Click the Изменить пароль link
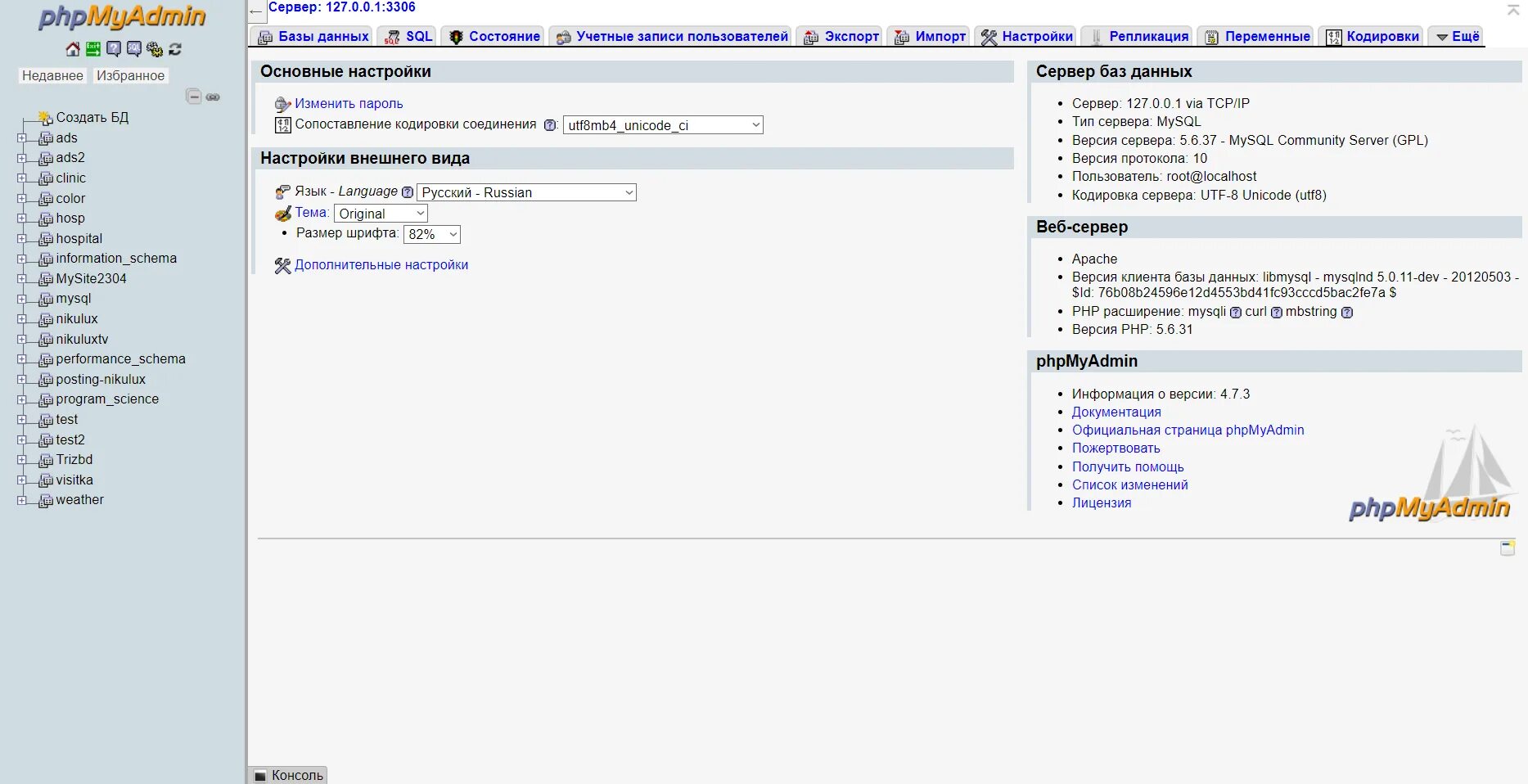1528x784 pixels. pyautogui.click(x=349, y=104)
